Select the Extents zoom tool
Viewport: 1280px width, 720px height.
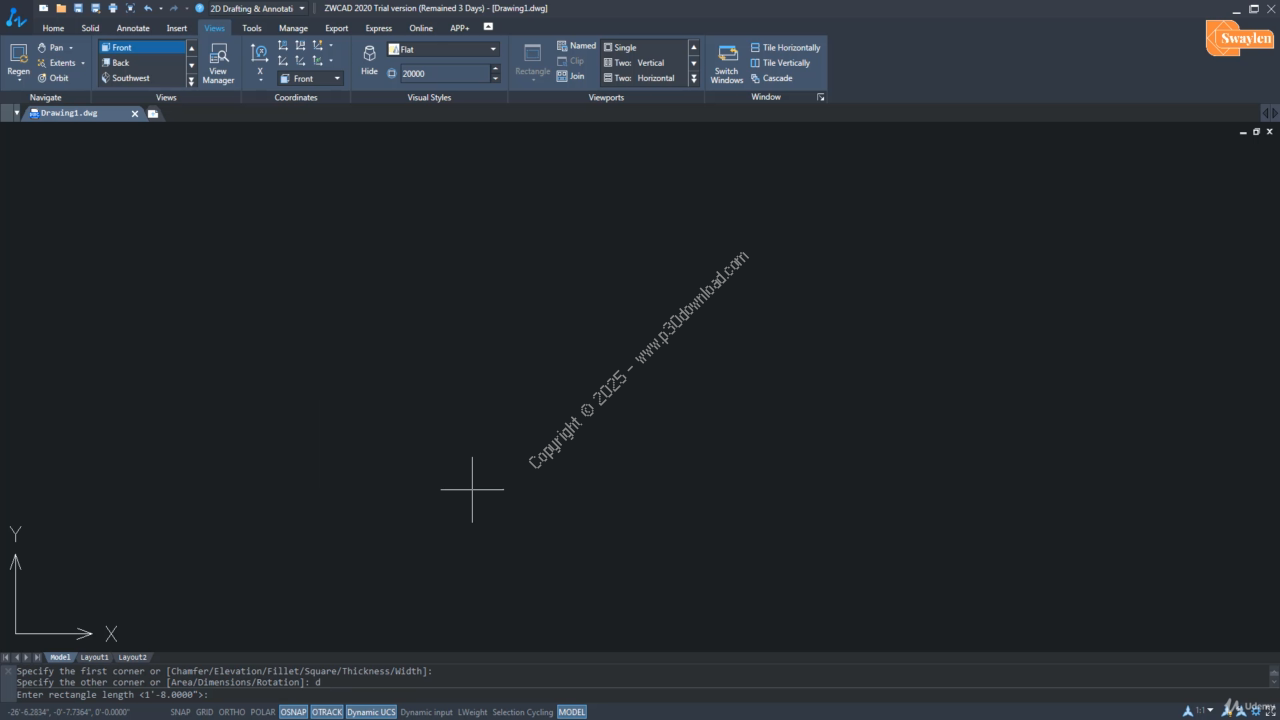point(56,62)
